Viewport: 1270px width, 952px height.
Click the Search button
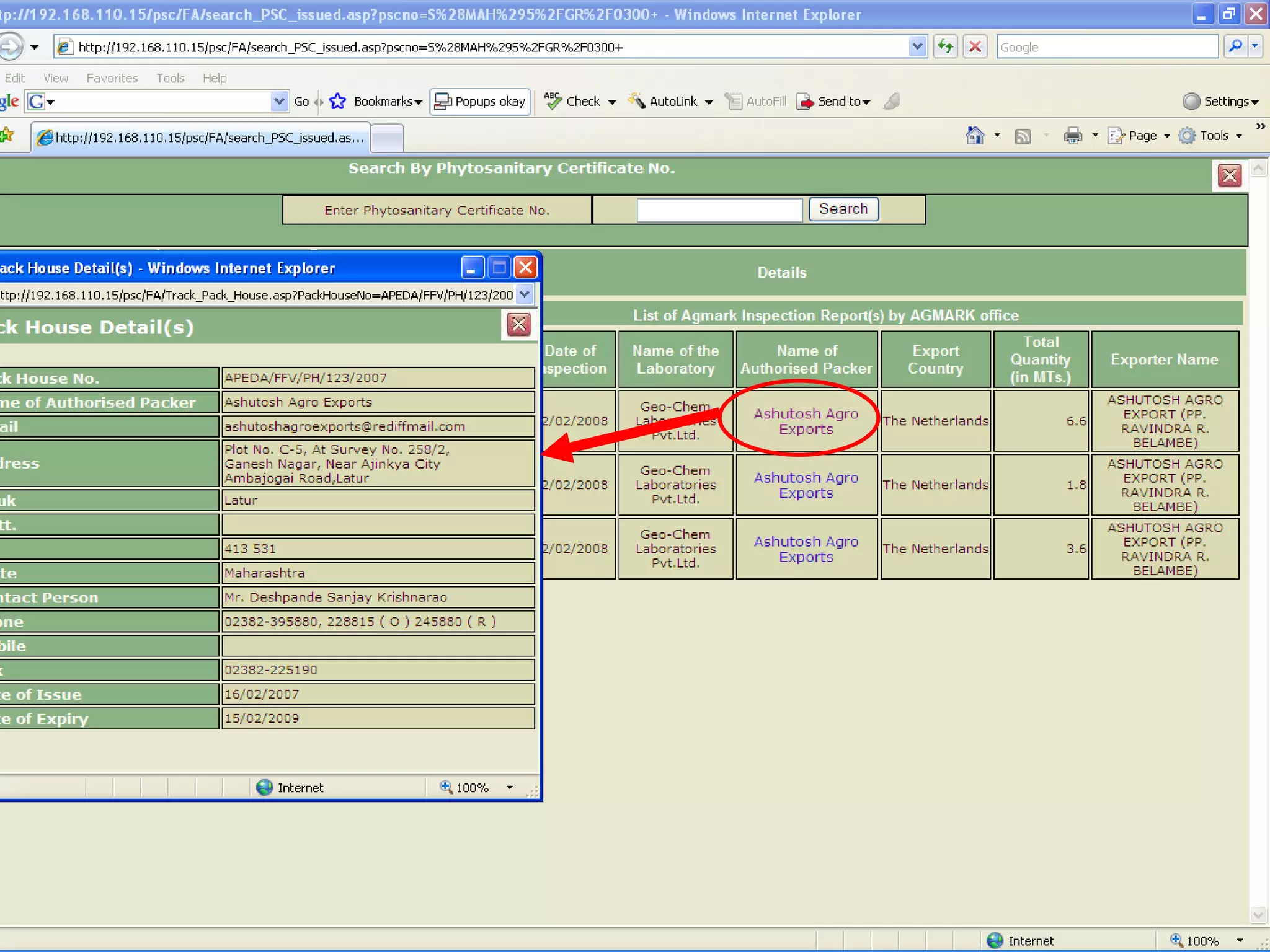point(843,209)
